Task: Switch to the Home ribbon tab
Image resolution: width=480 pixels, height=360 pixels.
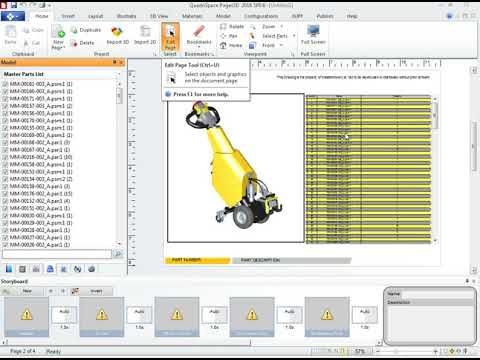Action: click(x=42, y=16)
